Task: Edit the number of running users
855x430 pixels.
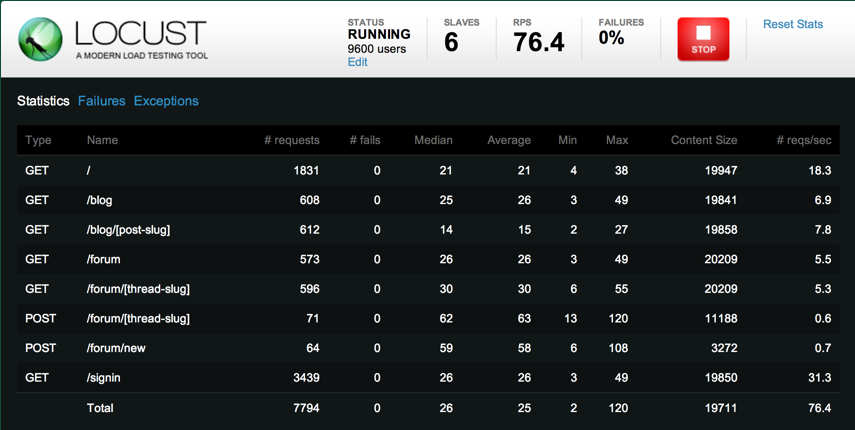Action: pyautogui.click(x=358, y=62)
